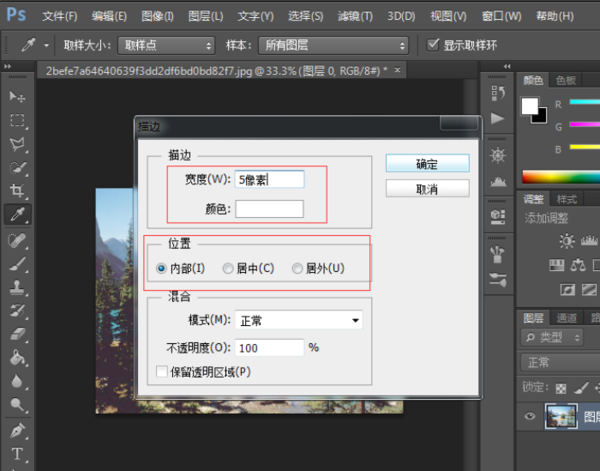Expand the 样本 所有图层 dropdown
This screenshot has width=600, height=471.
334,46
